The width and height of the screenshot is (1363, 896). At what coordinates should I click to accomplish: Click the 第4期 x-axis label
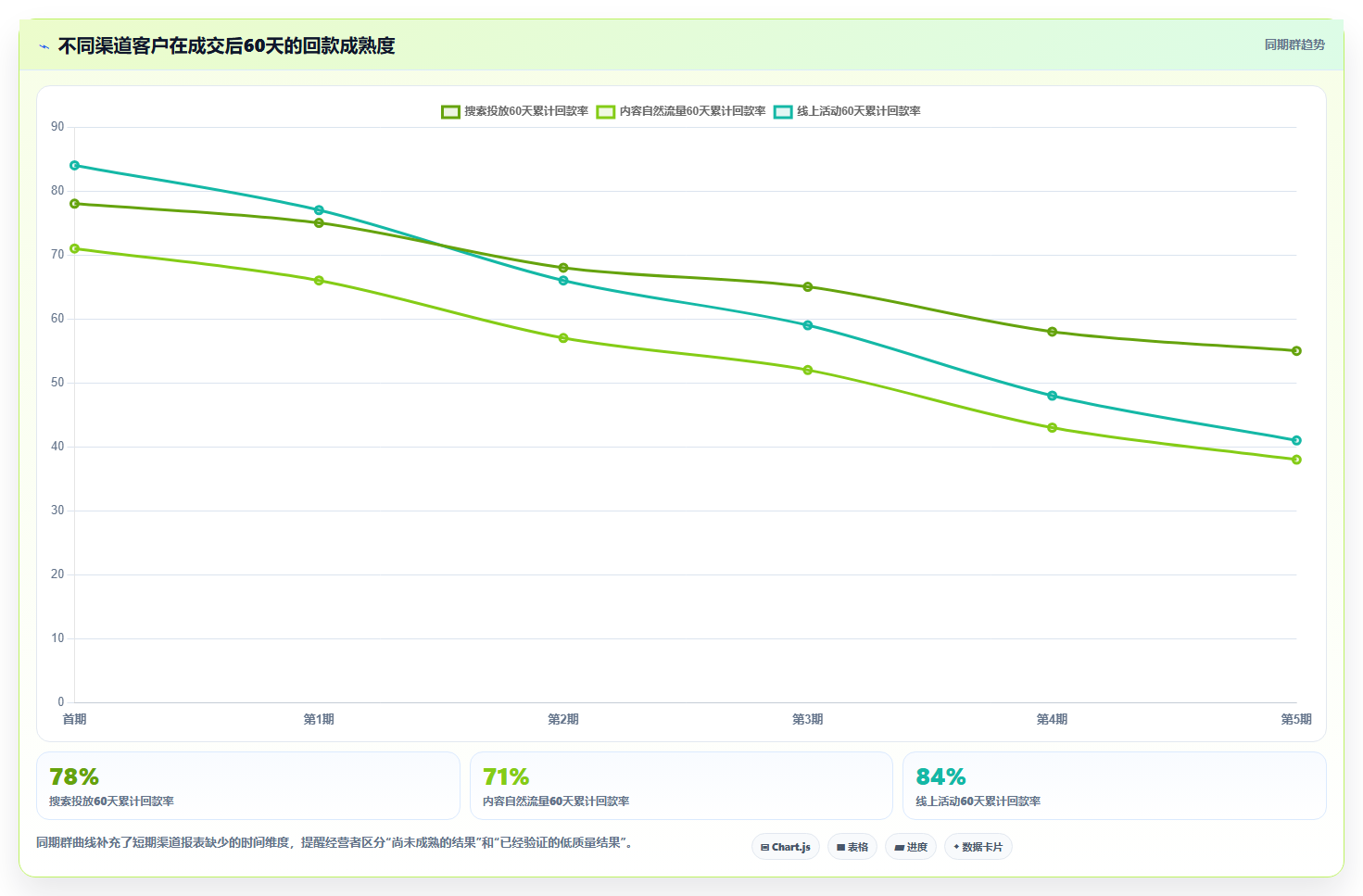coord(1053,719)
